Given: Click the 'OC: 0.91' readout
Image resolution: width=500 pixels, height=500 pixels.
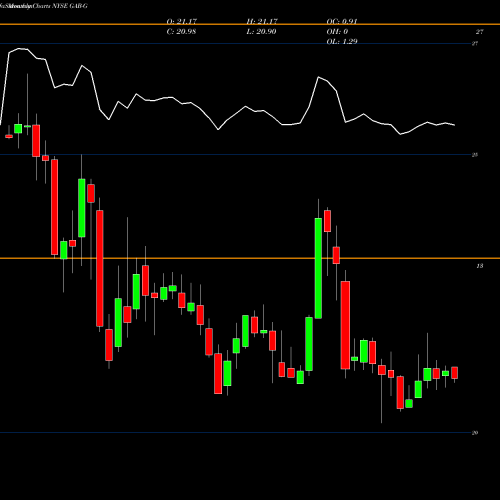Looking at the screenshot, I should 342,21.
